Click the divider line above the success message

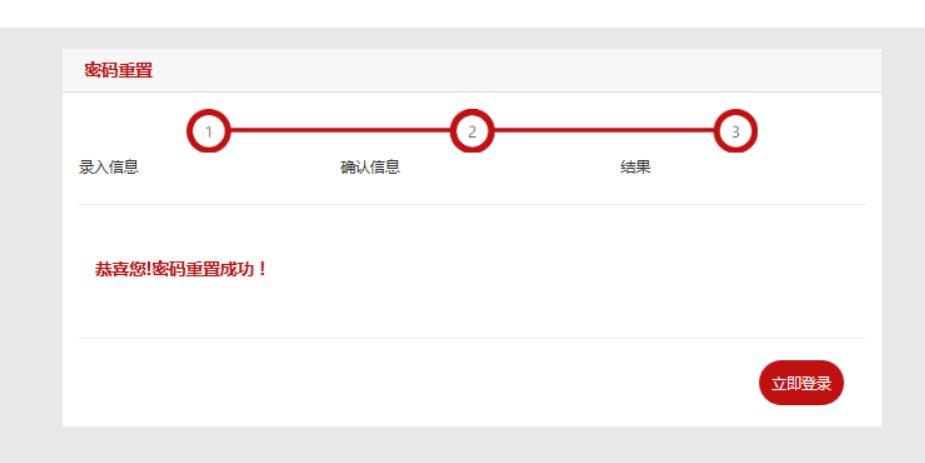pos(472,204)
